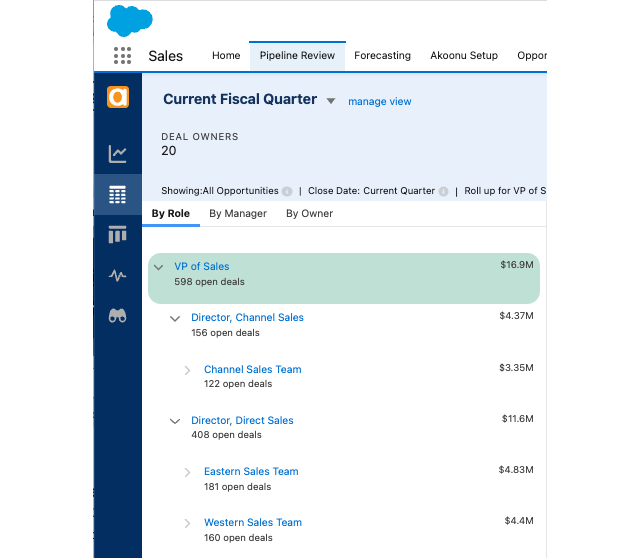640x558 pixels.
Task: Expand Eastern Sales Team chevron
Action: coord(187,472)
